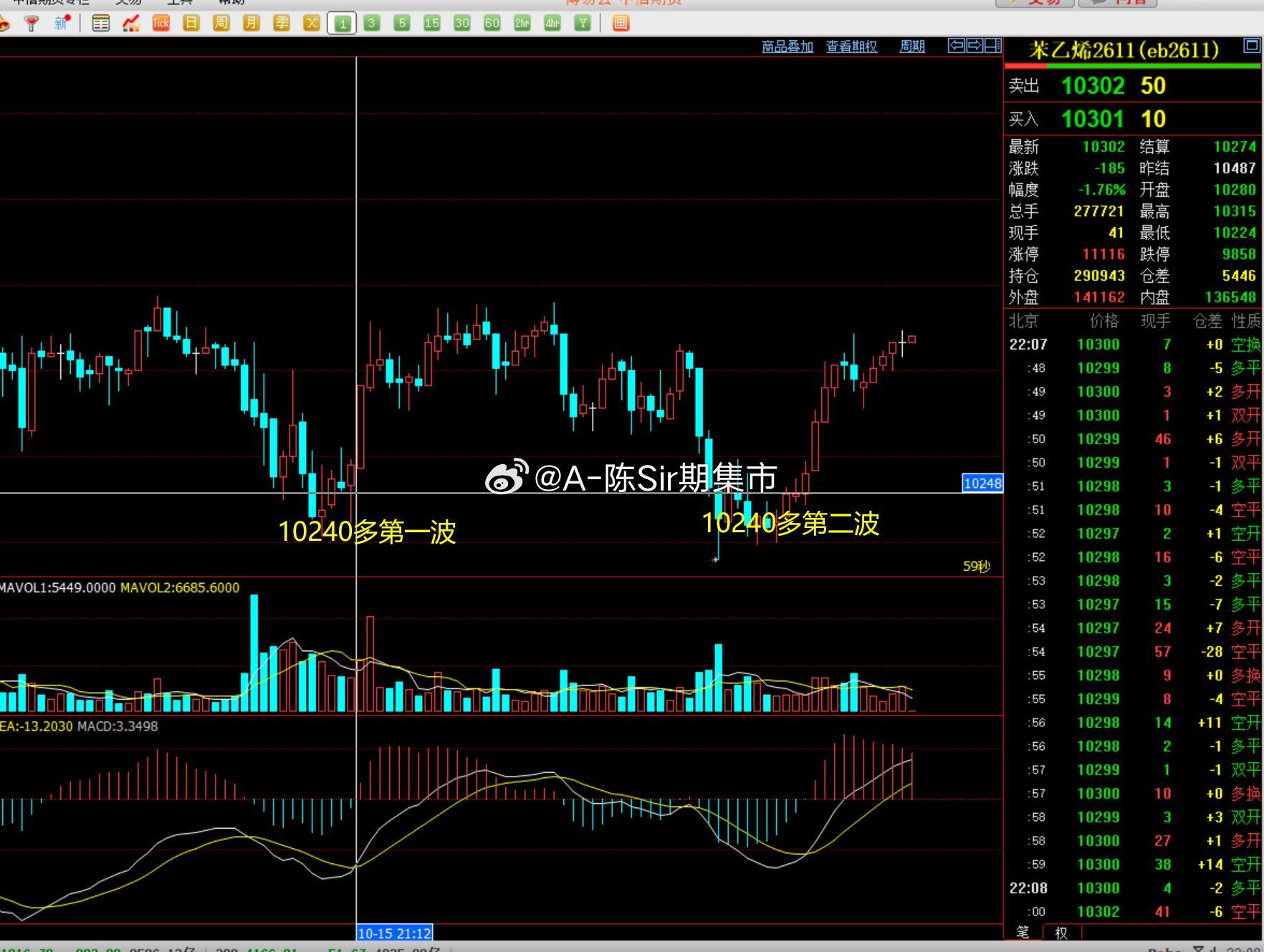
Task: Click the 商品叠加 link
Action: [x=787, y=47]
